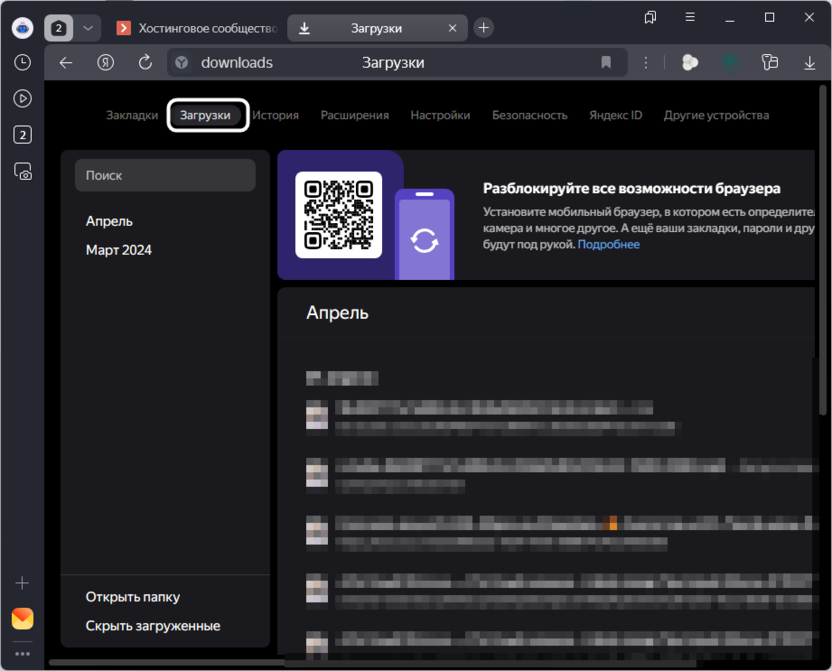Click the screenshot camera icon in sidebar
Image resolution: width=832 pixels, height=671 pixels.
pos(22,171)
